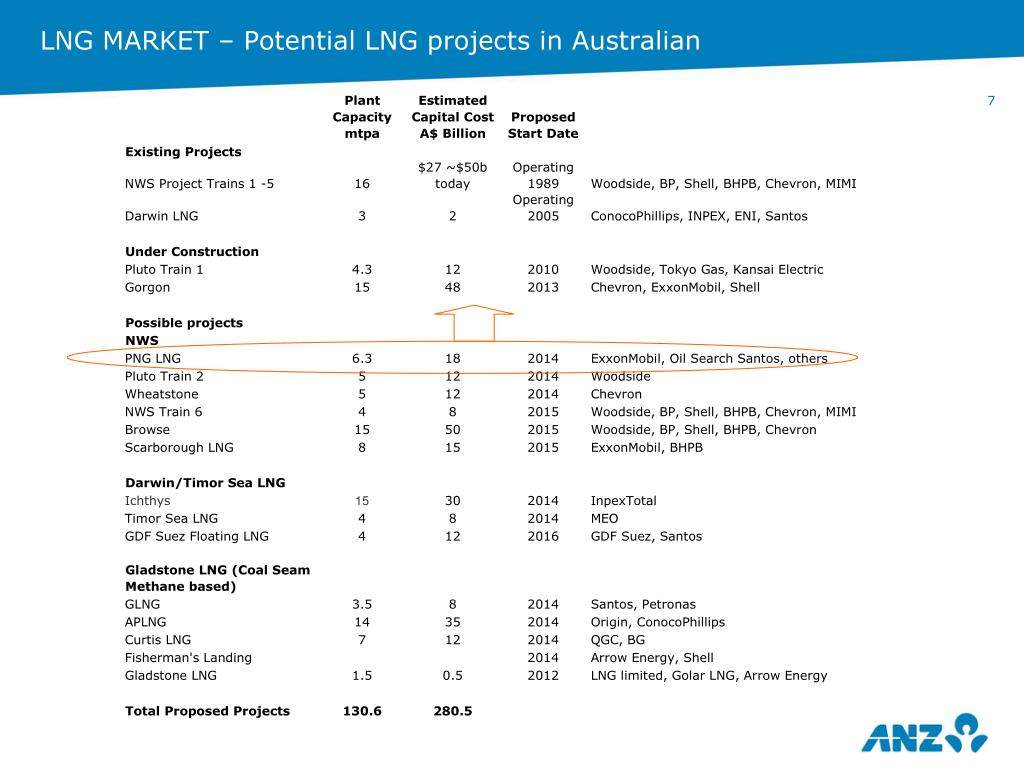
Task: Select the 'Proposed Start Date' column header
Action: pos(543,125)
